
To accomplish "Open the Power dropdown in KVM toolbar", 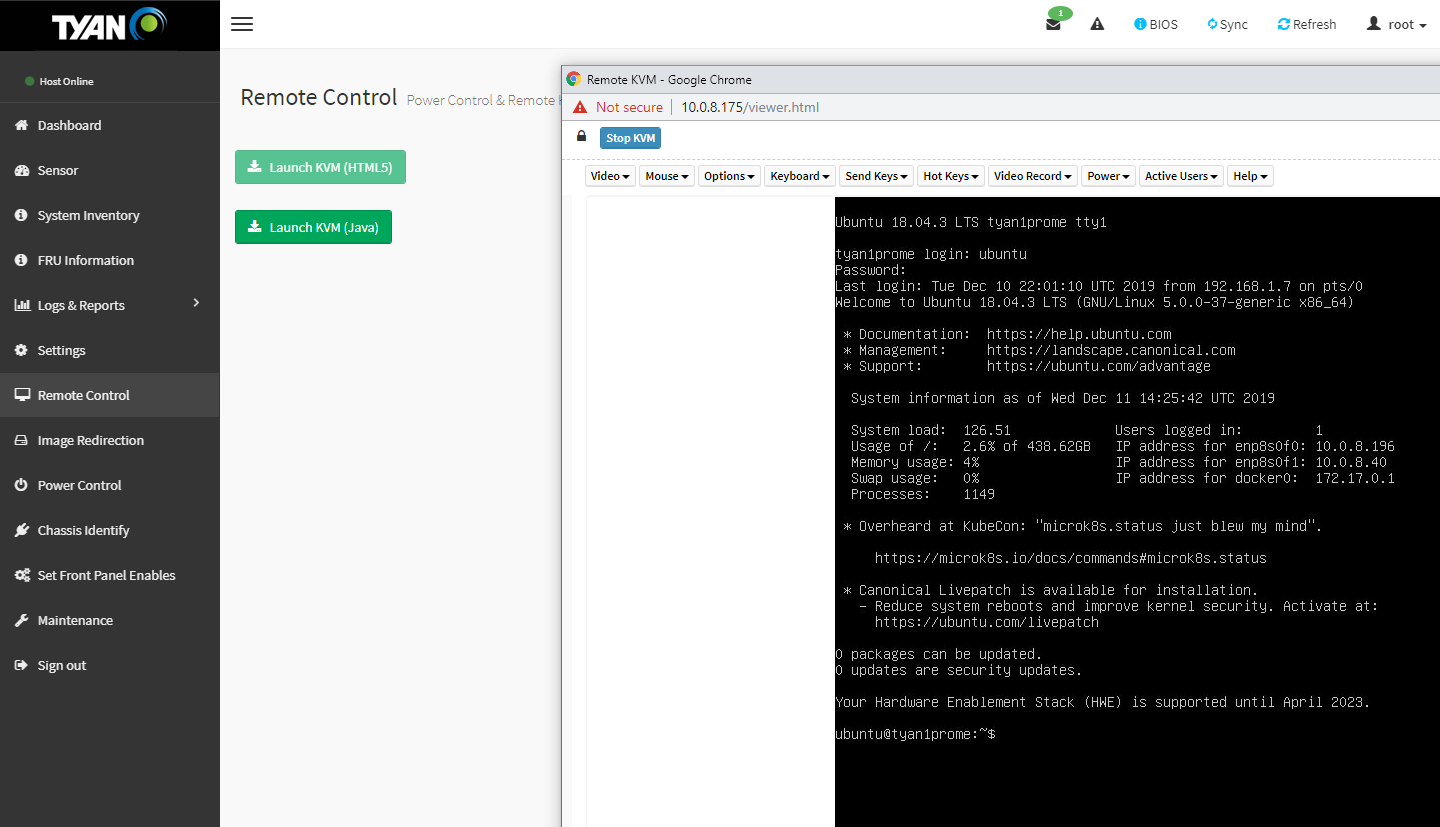I will [1109, 176].
